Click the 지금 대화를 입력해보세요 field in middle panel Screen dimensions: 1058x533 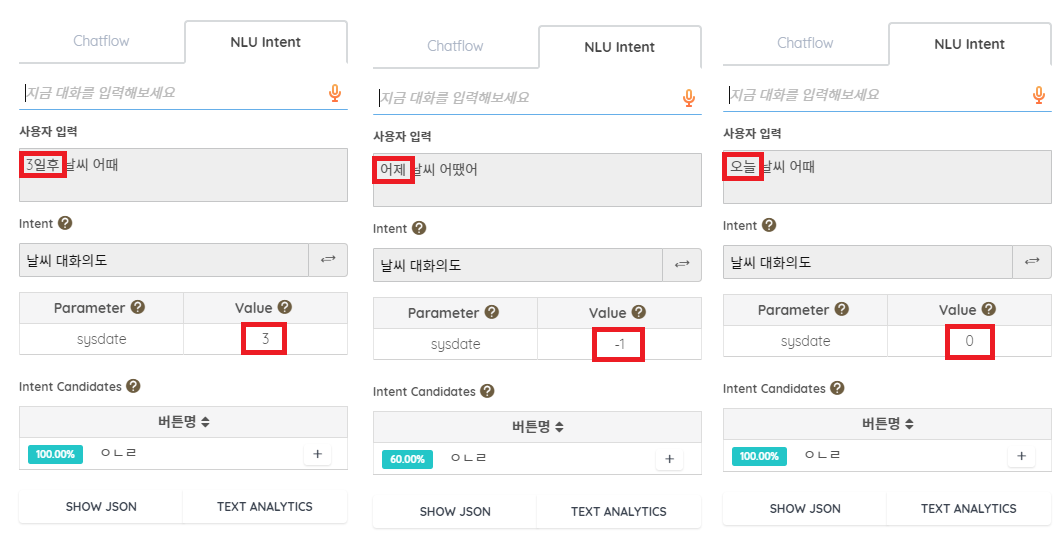pos(528,99)
